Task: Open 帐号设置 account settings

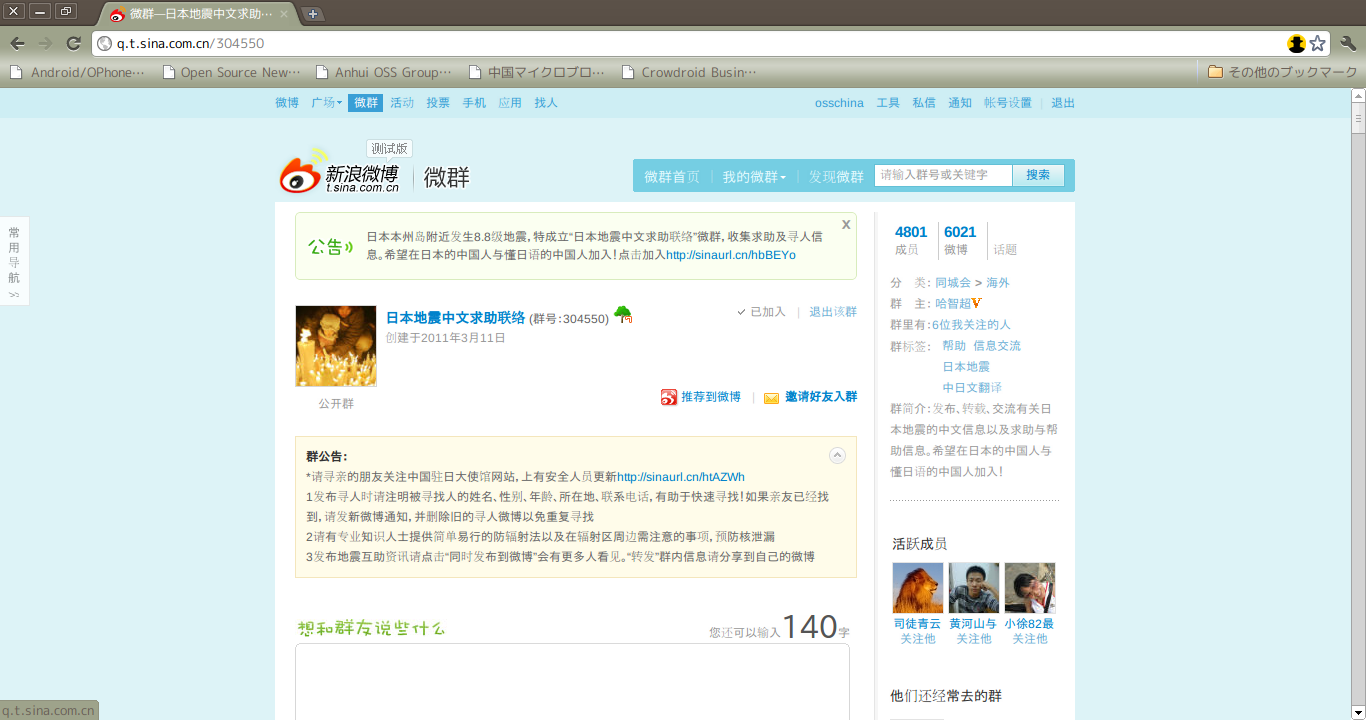Action: 1008,103
